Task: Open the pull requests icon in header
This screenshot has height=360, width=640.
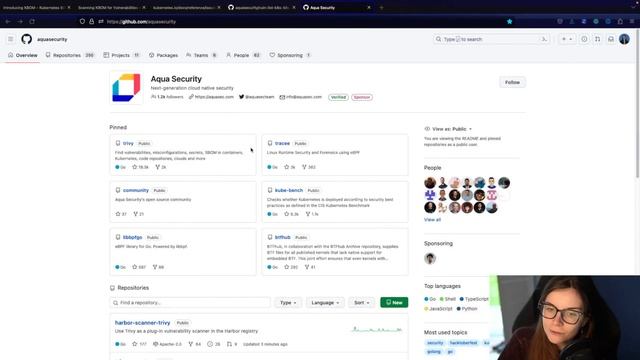Action: point(598,39)
